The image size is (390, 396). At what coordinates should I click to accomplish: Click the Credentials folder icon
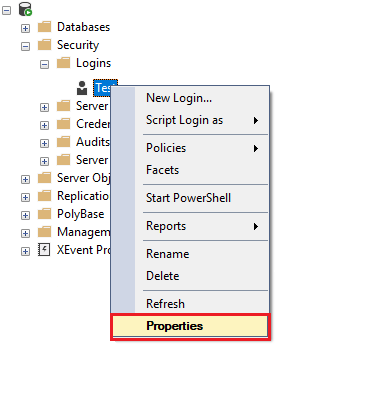click(x=63, y=124)
